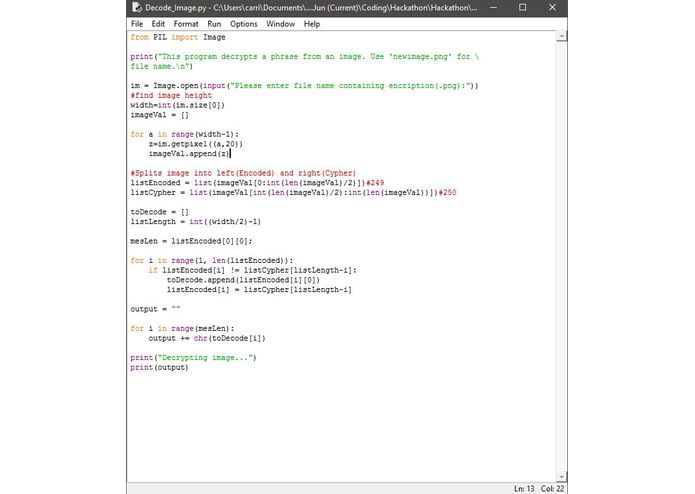
Task: Click the line 'output = ""'
Action: [155, 309]
